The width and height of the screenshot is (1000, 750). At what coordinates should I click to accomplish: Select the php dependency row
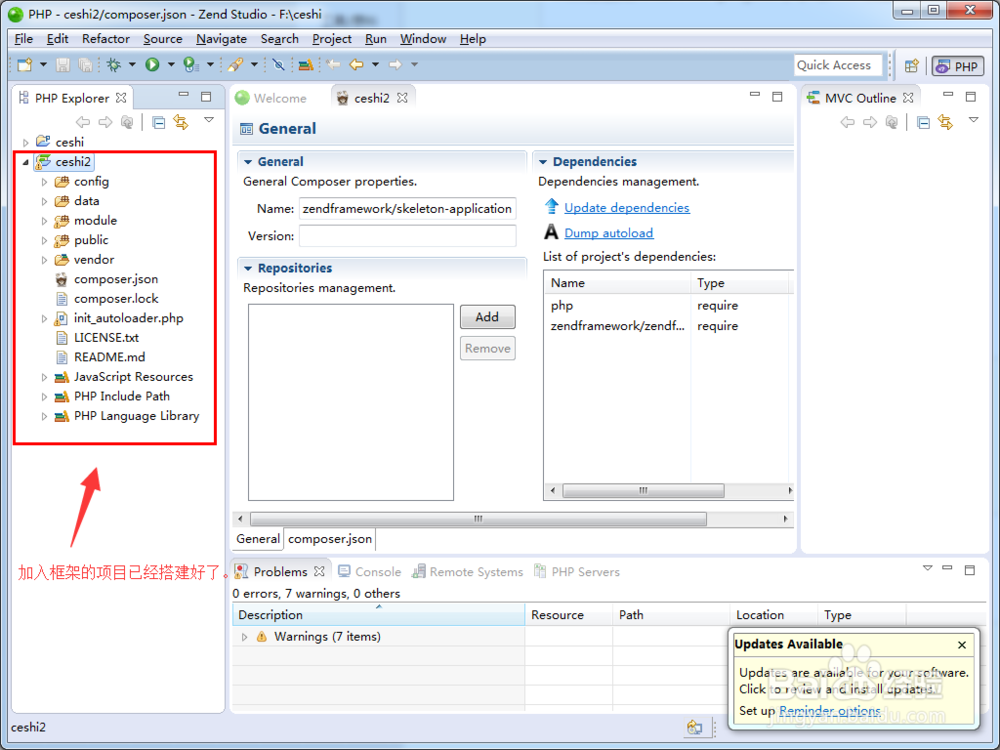(x=668, y=306)
